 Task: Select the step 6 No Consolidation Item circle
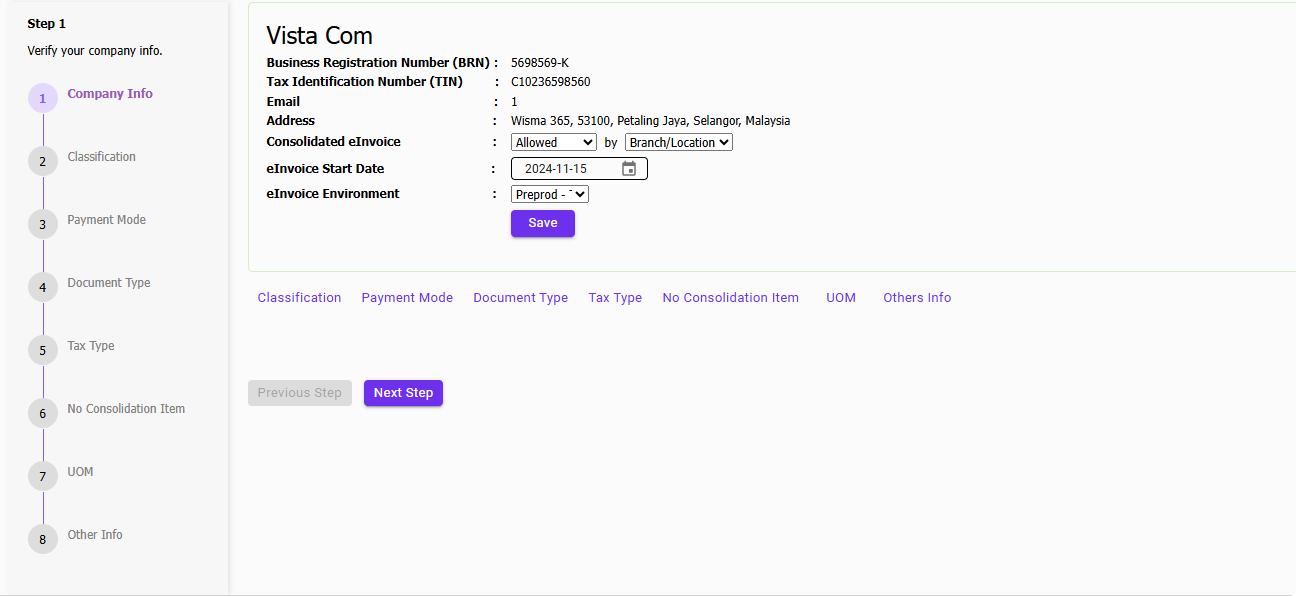(42, 413)
